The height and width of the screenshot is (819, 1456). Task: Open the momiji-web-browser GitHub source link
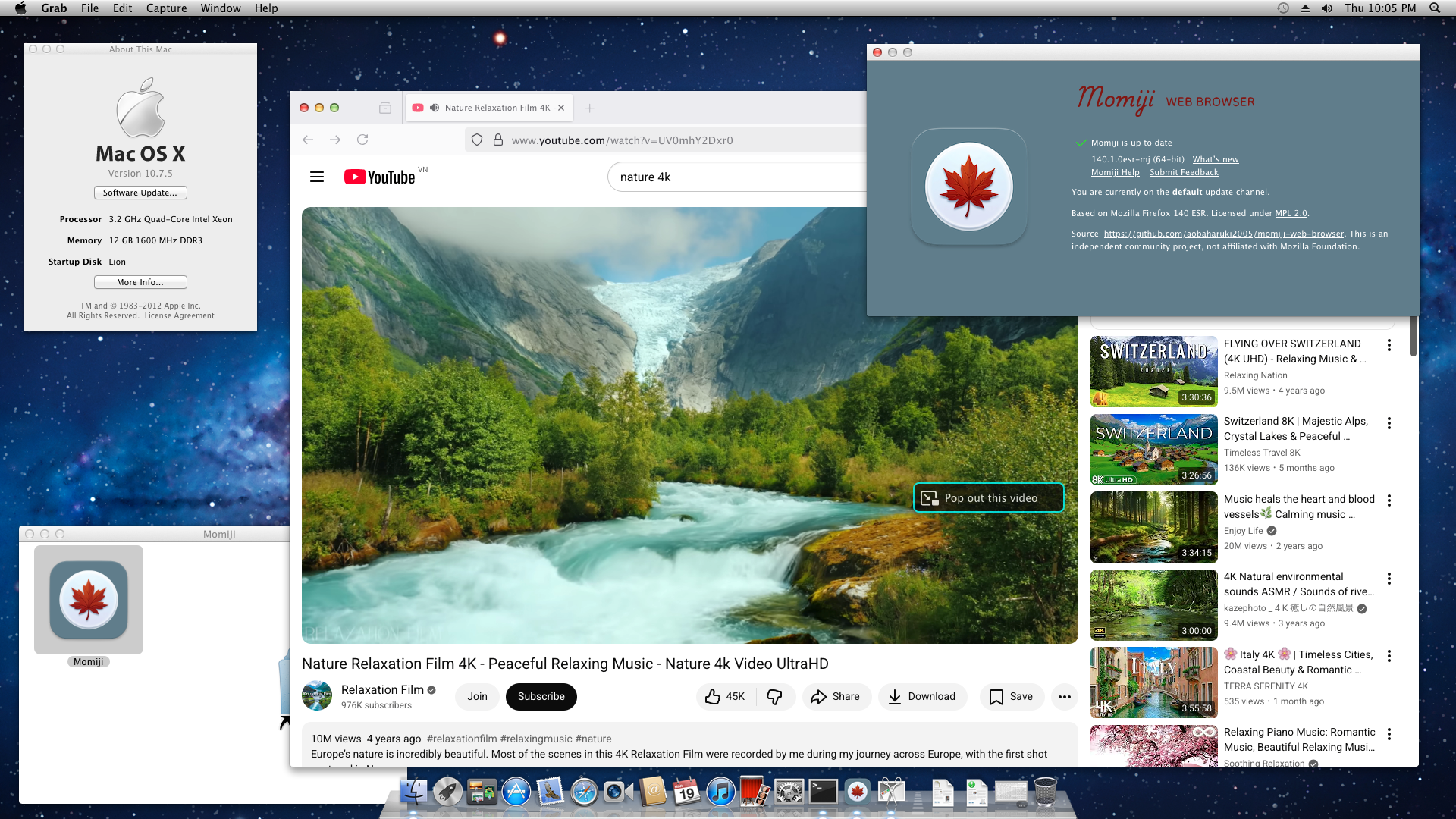(x=1224, y=234)
